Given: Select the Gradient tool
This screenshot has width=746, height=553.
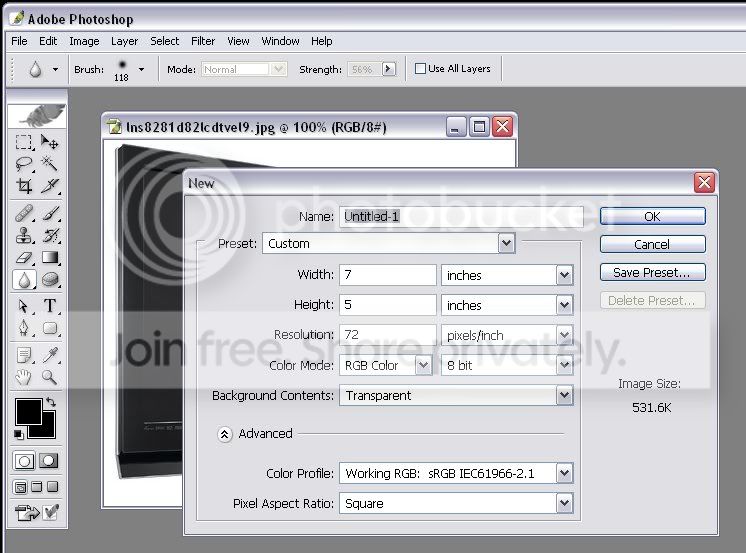Looking at the screenshot, I should point(49,257).
